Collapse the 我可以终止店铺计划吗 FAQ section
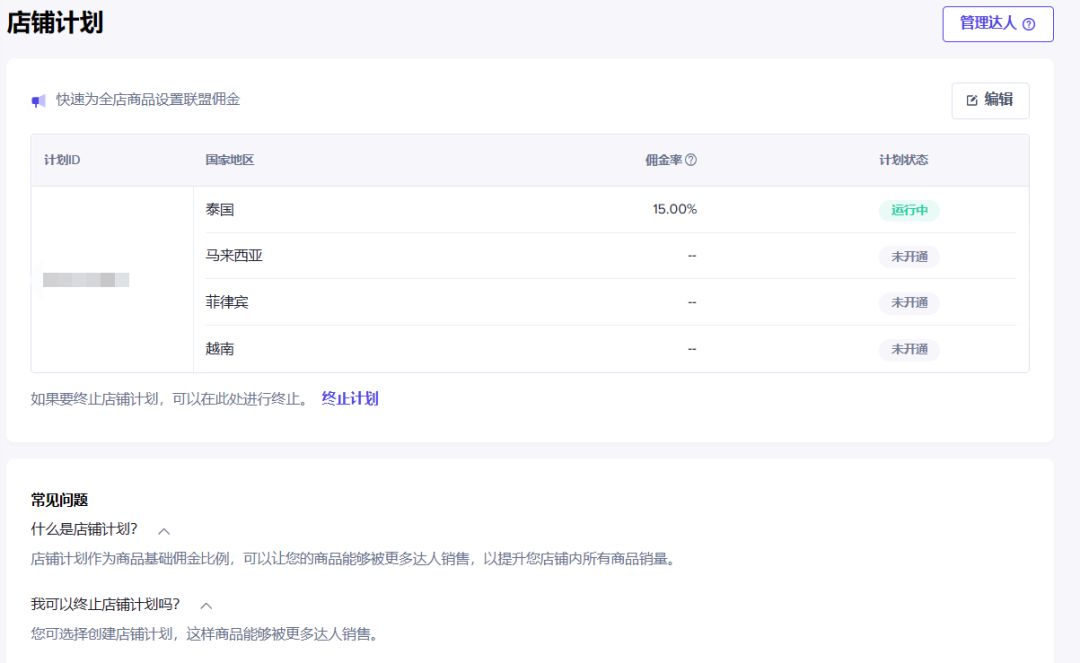The image size is (1080, 663). tap(207, 604)
